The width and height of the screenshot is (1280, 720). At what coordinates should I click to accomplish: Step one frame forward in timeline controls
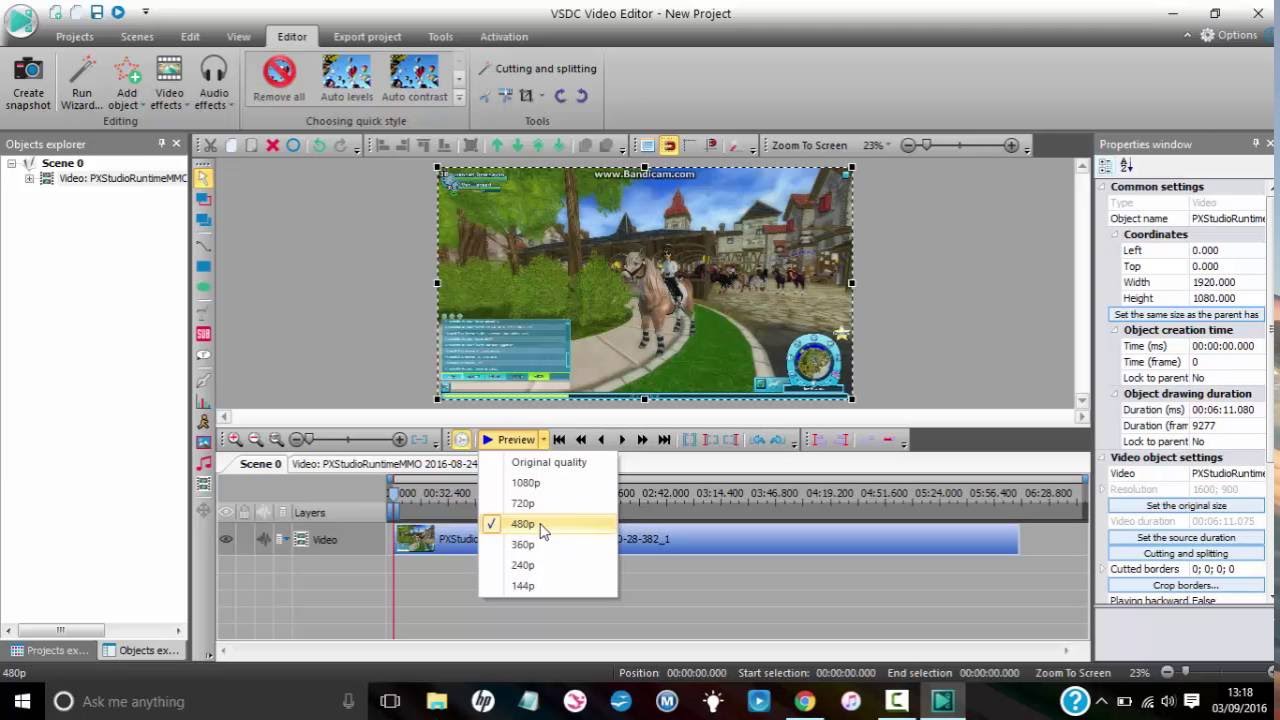click(x=622, y=439)
